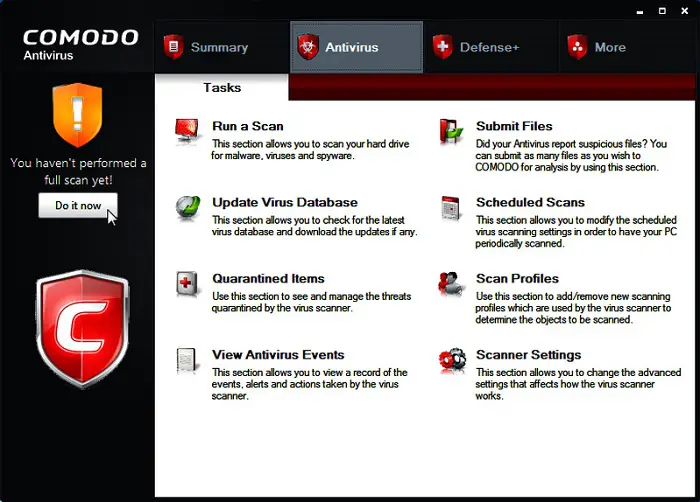The width and height of the screenshot is (700, 502).
Task: Click the Quarantined Items description text
Action: pos(311,302)
